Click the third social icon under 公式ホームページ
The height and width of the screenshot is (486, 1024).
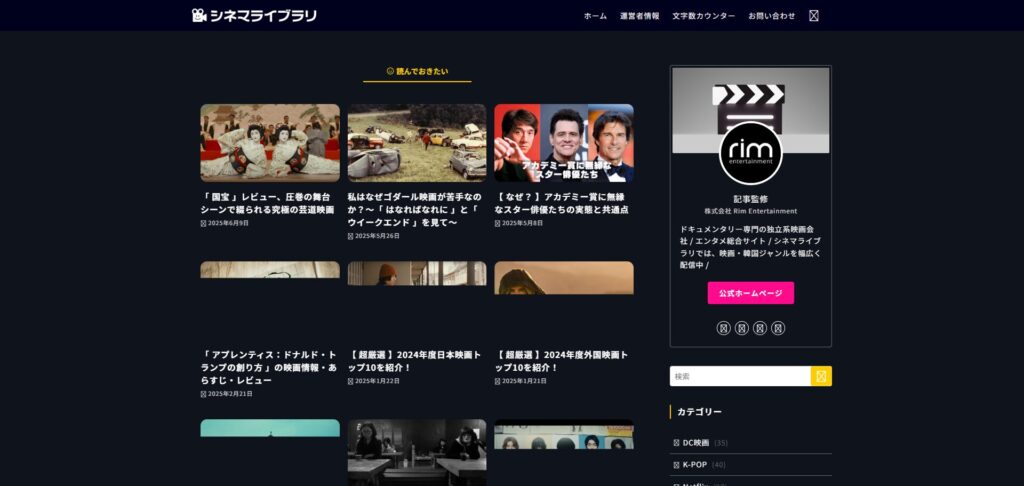(x=760, y=328)
